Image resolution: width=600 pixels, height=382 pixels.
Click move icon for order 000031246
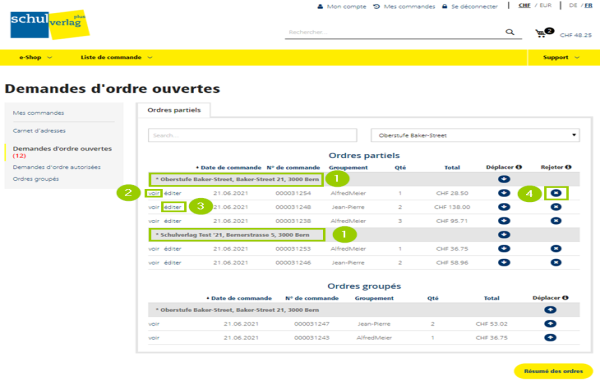[x=504, y=263]
